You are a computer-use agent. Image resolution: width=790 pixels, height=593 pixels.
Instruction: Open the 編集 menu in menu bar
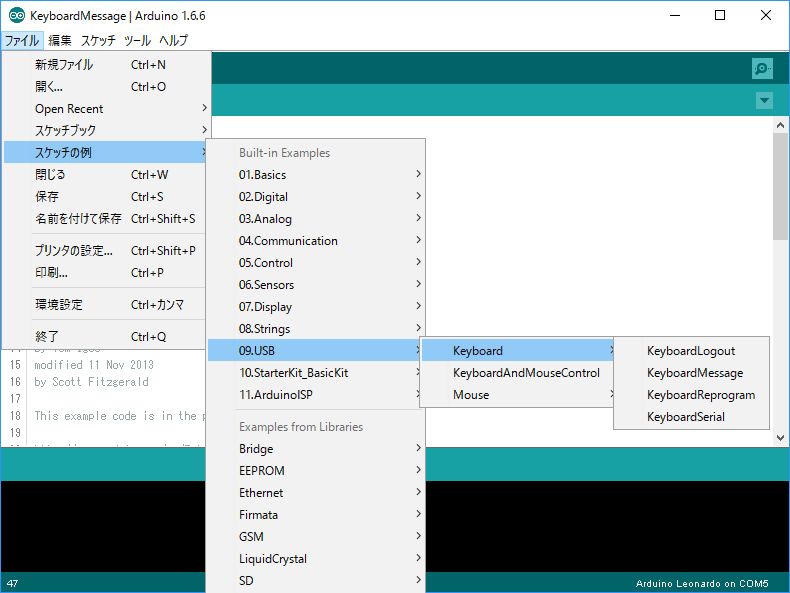click(x=60, y=41)
